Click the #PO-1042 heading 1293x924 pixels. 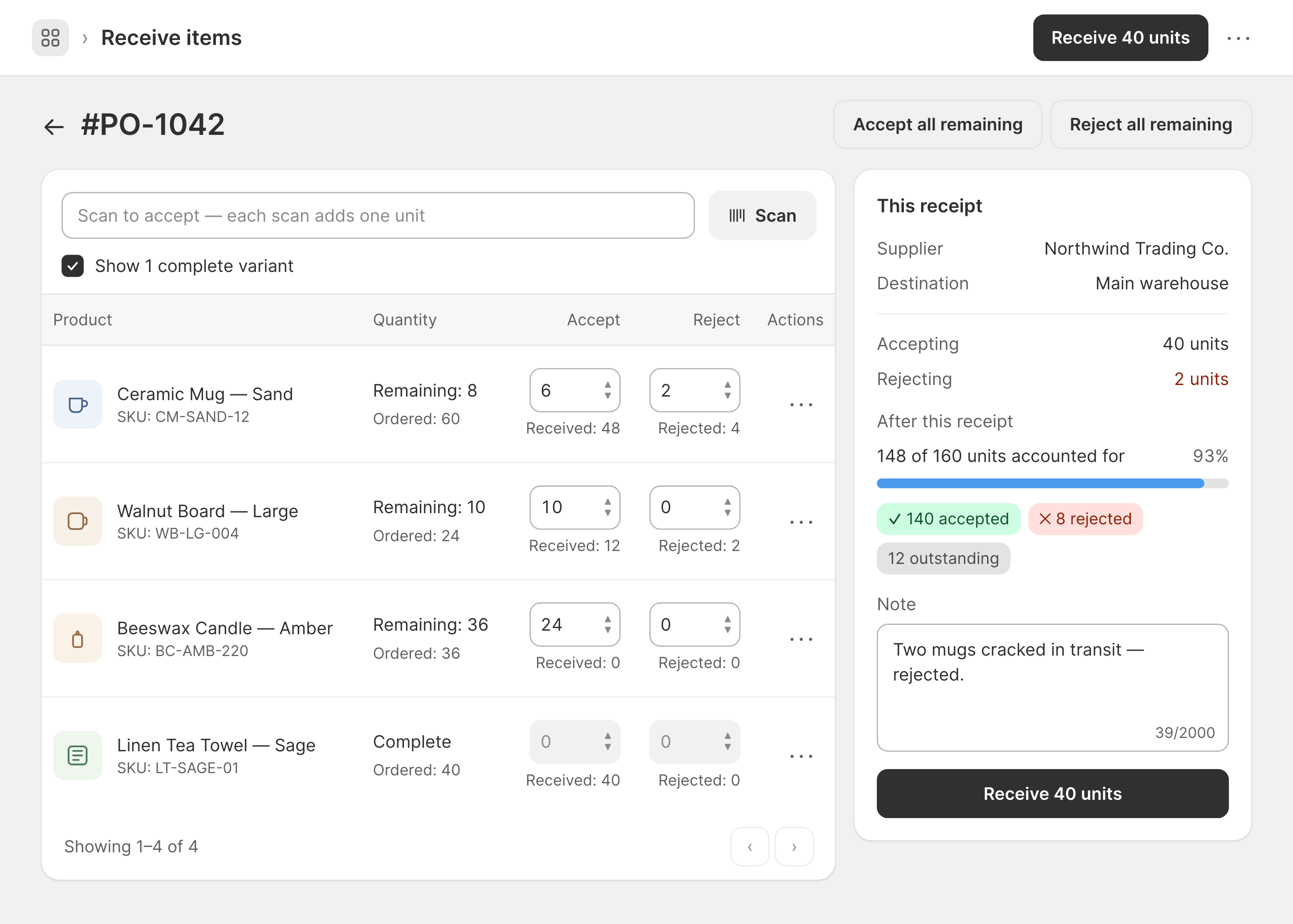153,125
